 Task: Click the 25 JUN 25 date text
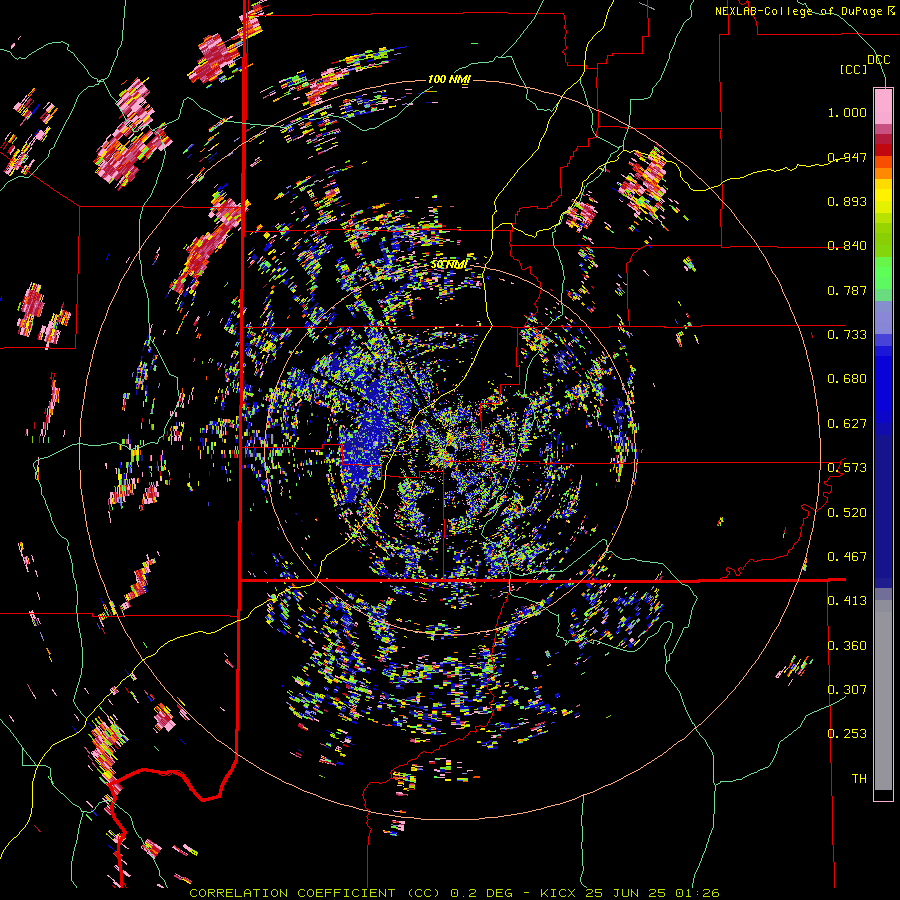click(x=625, y=893)
